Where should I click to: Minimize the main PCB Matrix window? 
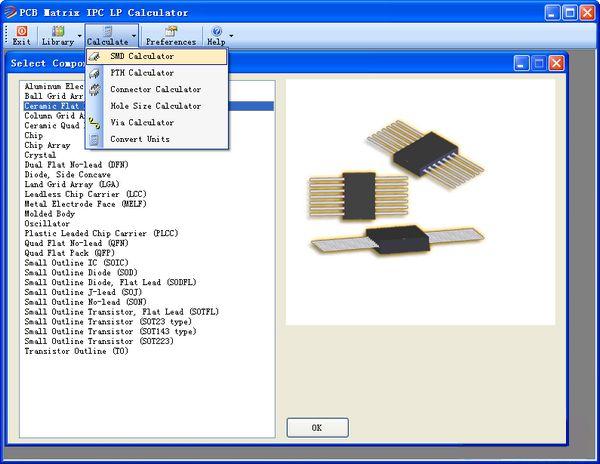[552, 13]
